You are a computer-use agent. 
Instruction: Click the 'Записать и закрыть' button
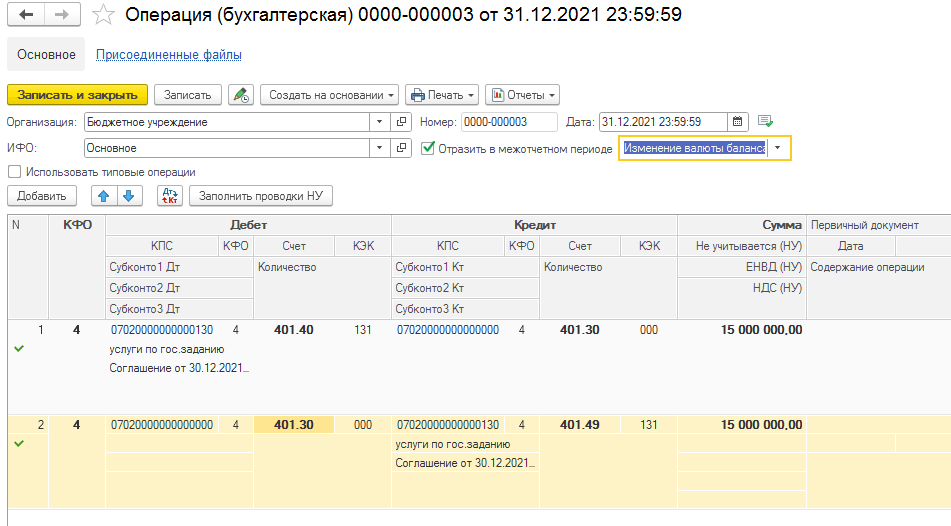point(77,95)
